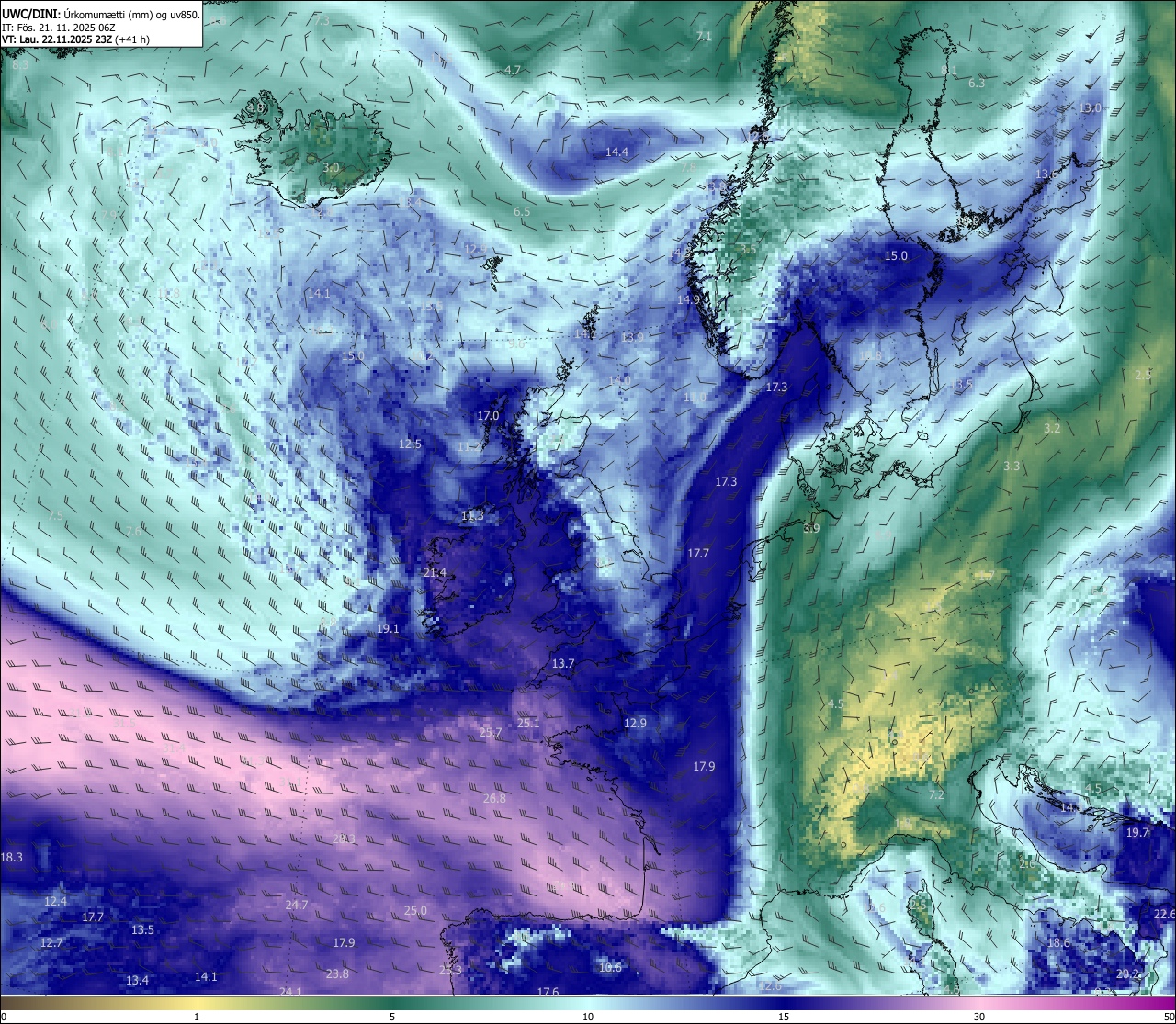Click the value '25.1' in the English Channel
Image resolution: width=1176 pixels, height=1024 pixels.
pyautogui.click(x=528, y=724)
